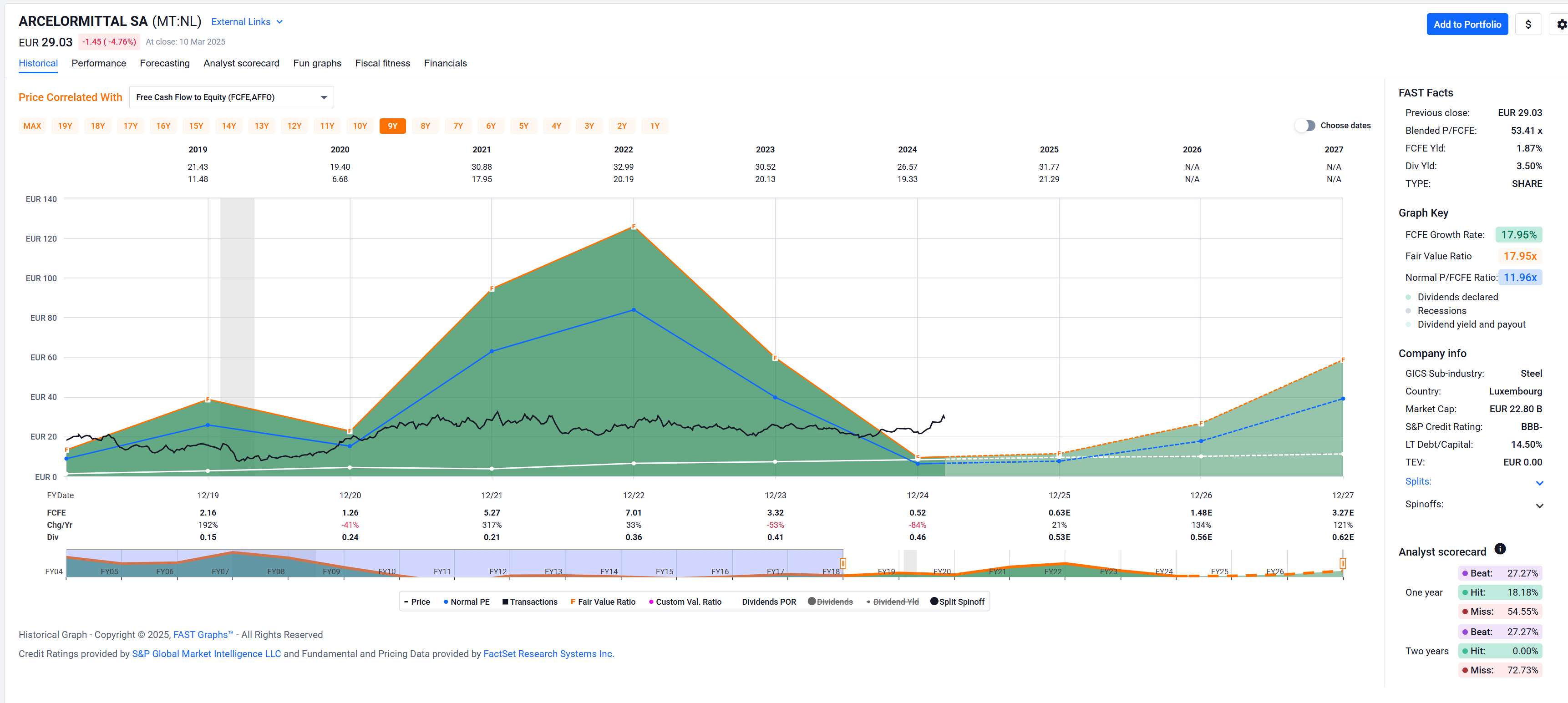Open External Links dropdown

coord(247,22)
